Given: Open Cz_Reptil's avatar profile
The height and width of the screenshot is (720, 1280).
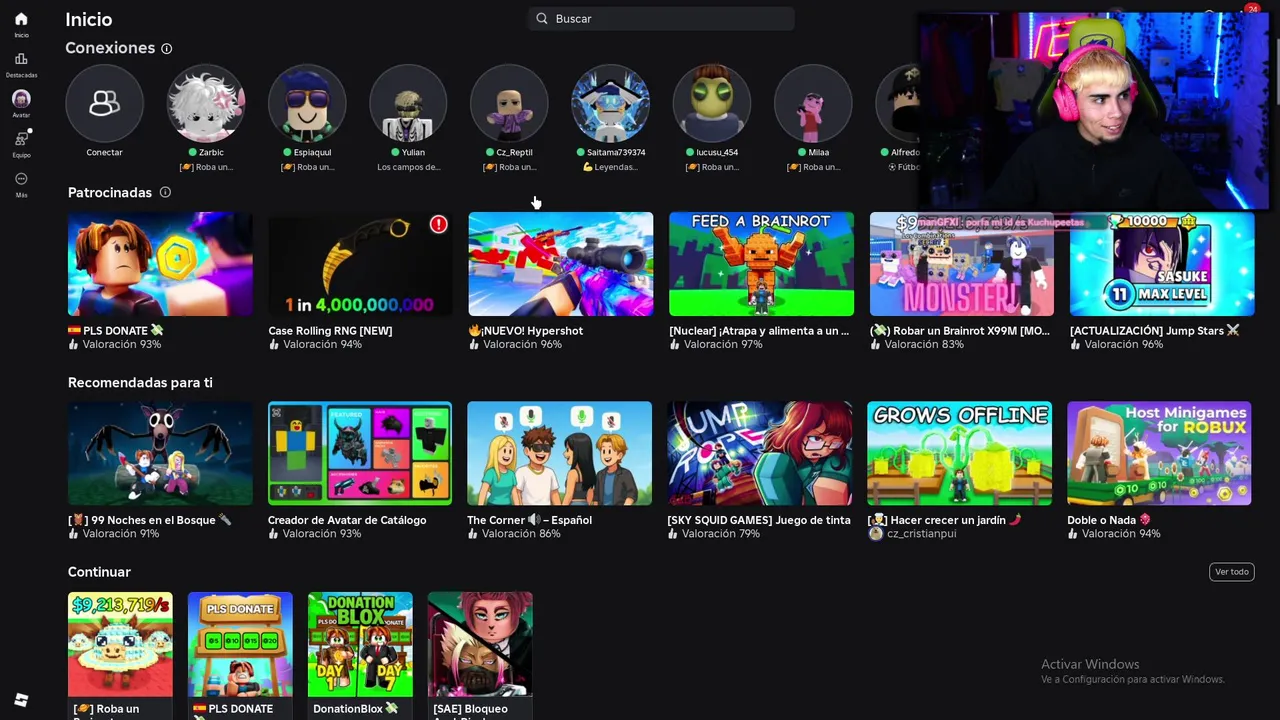Looking at the screenshot, I should pos(509,103).
